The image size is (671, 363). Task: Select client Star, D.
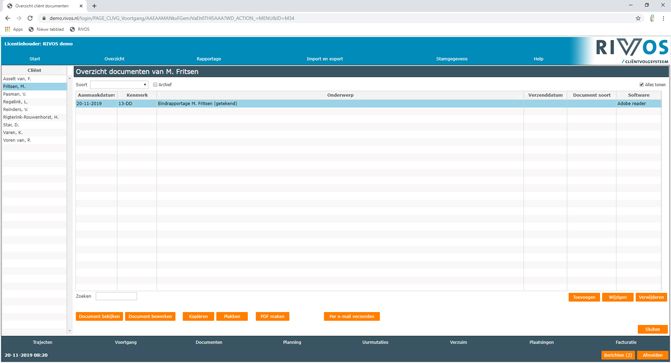34,125
